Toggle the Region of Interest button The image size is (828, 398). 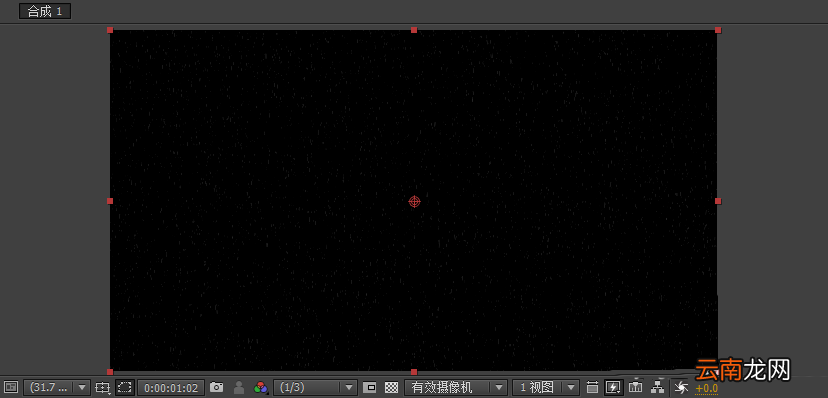[370, 387]
